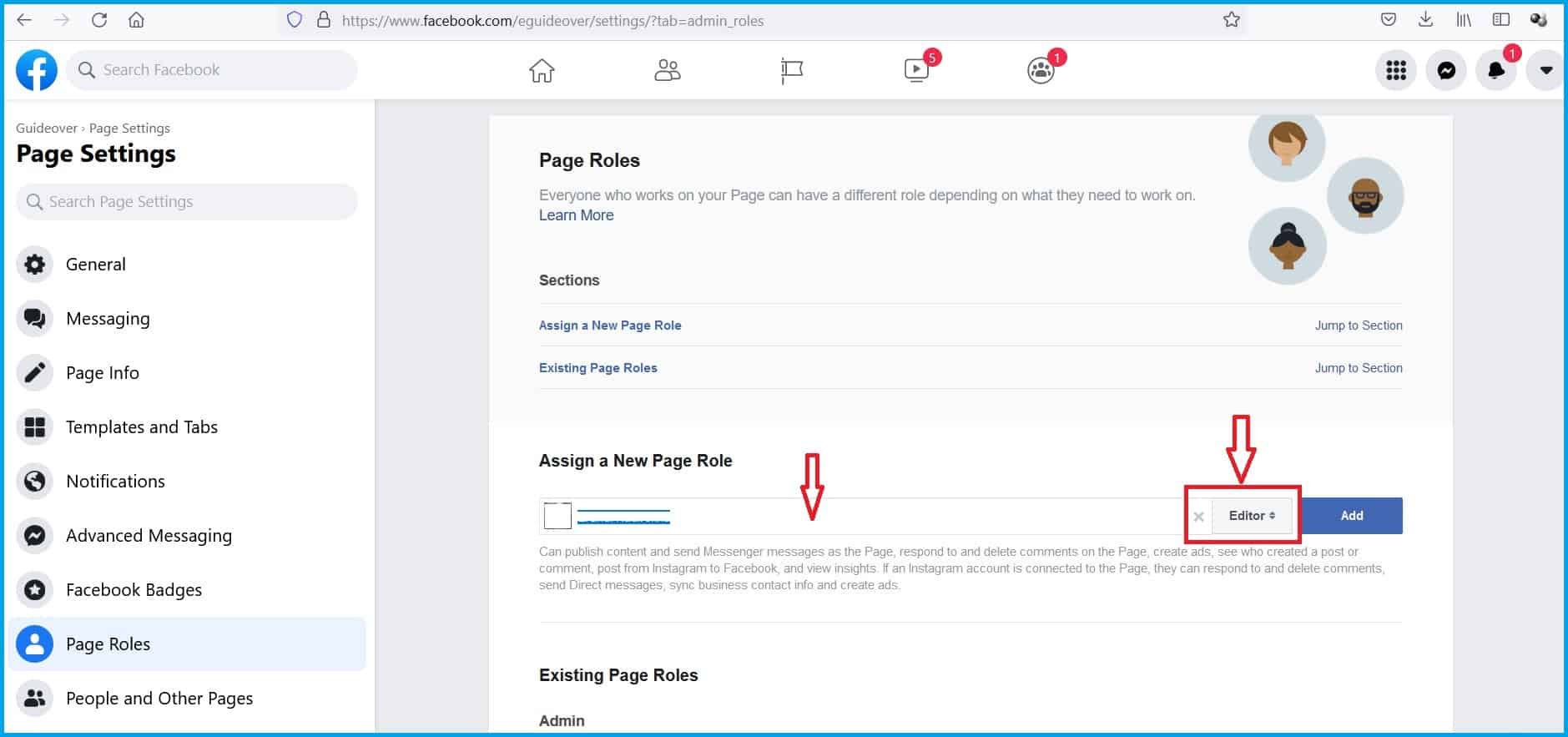
Task: Click the Existing Page Roles section link
Action: [598, 368]
